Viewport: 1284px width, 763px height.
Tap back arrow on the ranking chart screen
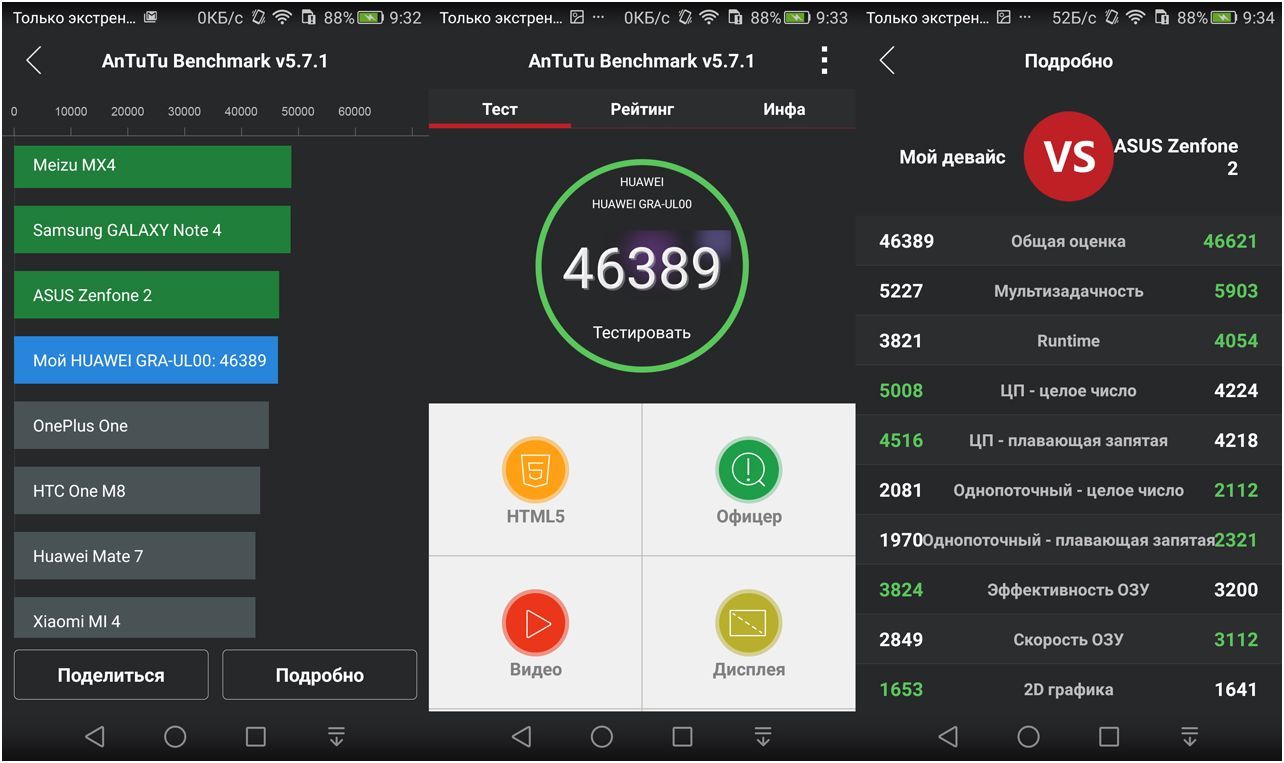[34, 61]
